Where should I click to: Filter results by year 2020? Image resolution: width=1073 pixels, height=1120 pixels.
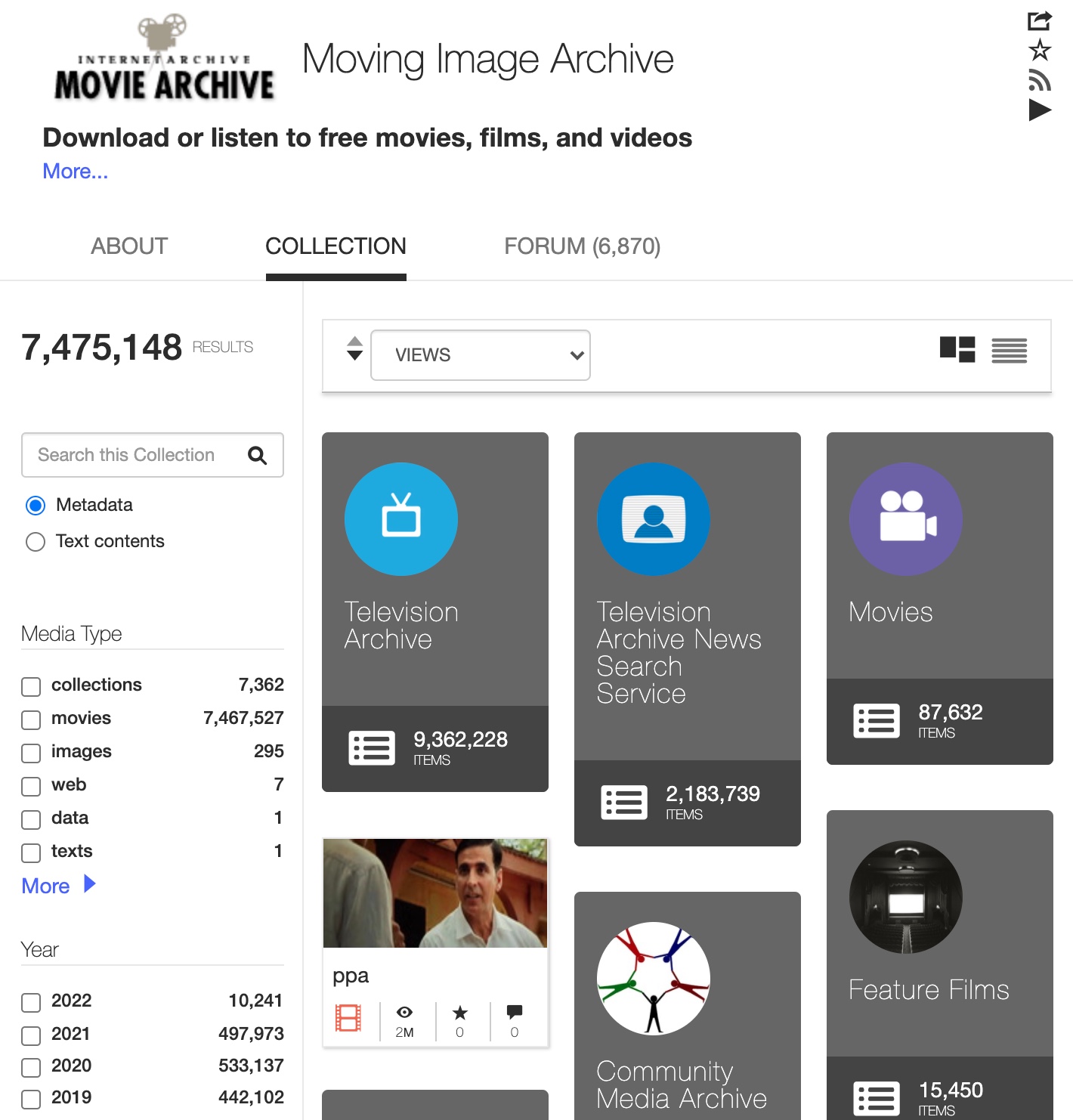31,1067
